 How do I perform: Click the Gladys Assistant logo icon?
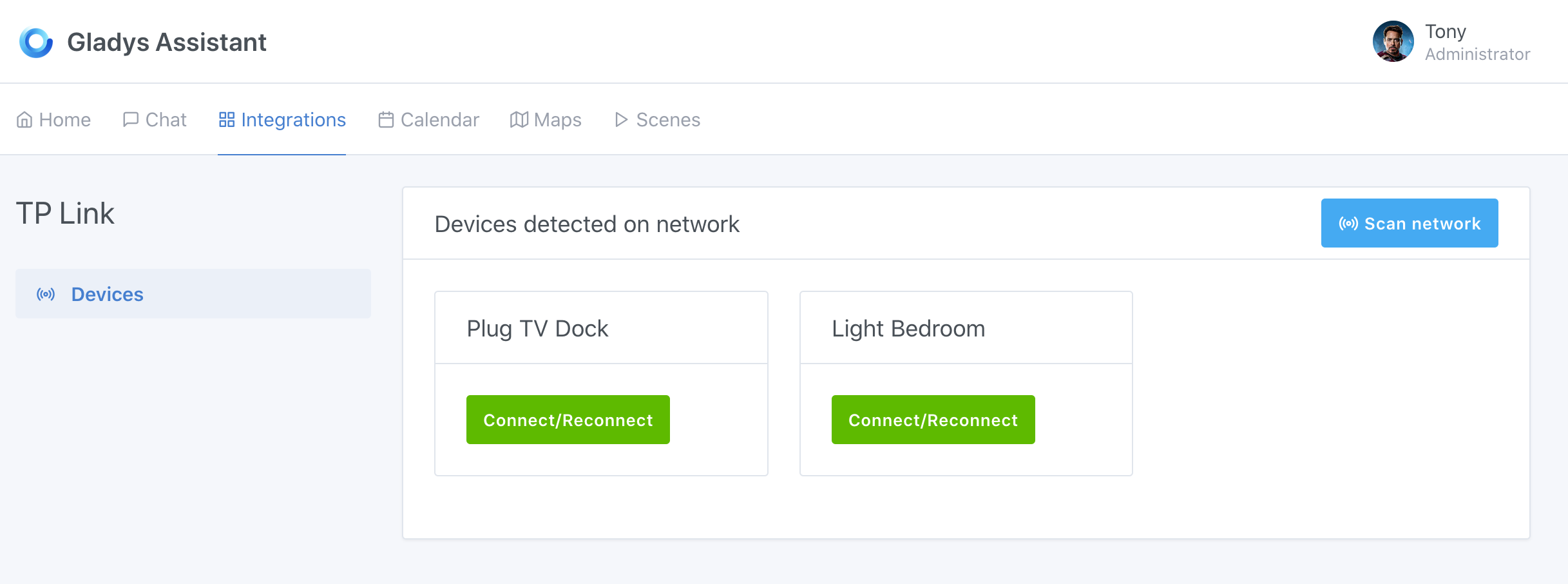click(35, 42)
